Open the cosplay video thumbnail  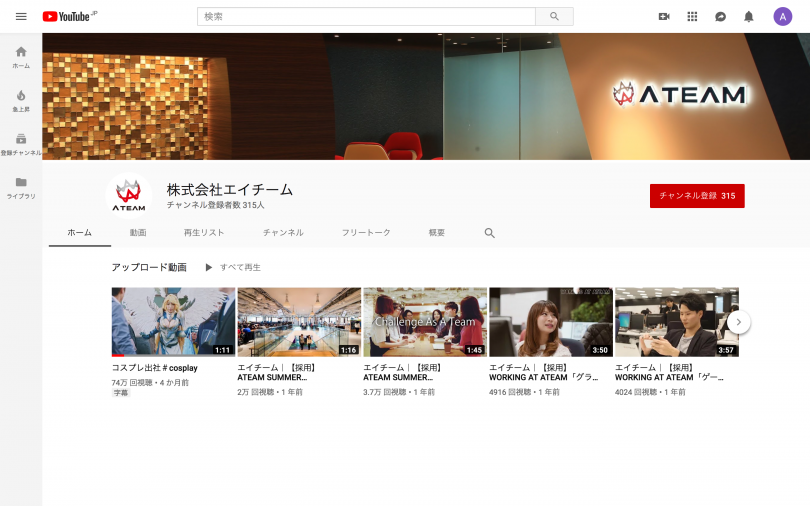[x=173, y=322]
